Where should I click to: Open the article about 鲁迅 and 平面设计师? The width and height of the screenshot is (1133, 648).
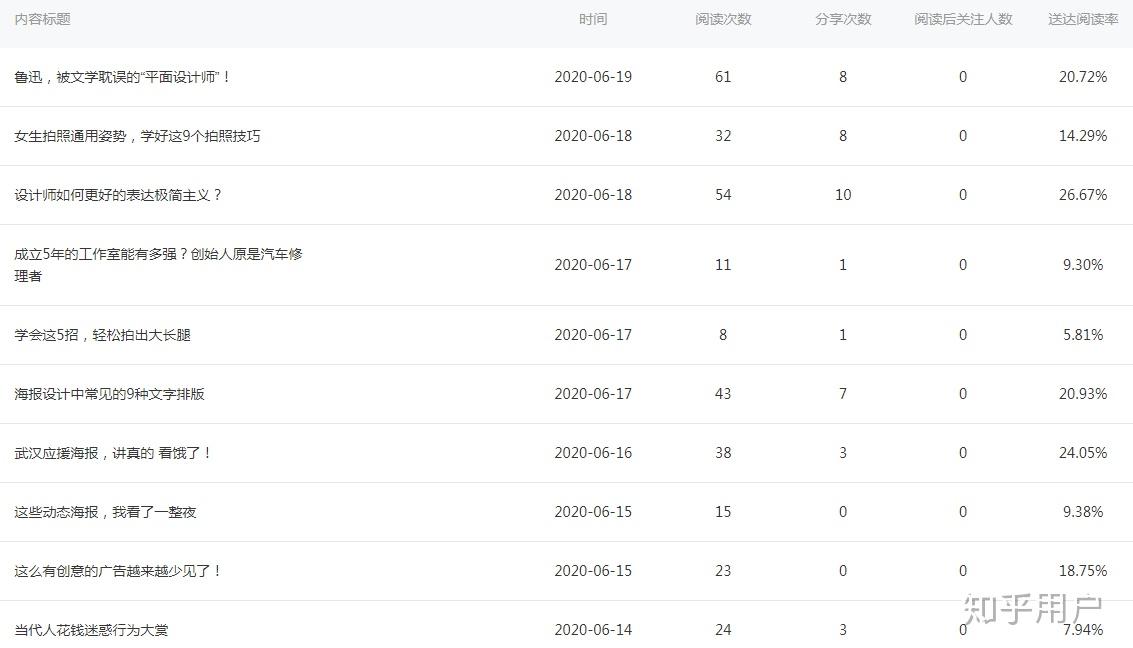click(123, 77)
